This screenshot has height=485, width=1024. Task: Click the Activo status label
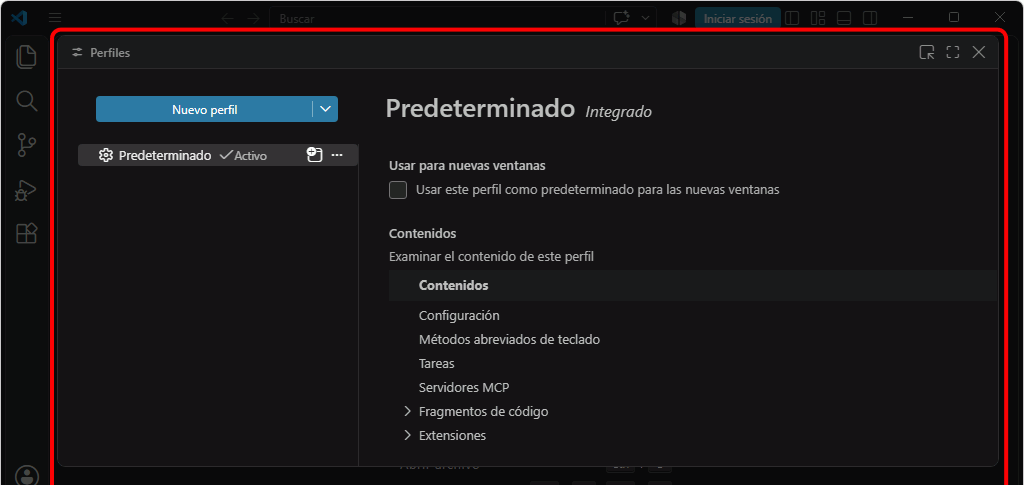(250, 156)
